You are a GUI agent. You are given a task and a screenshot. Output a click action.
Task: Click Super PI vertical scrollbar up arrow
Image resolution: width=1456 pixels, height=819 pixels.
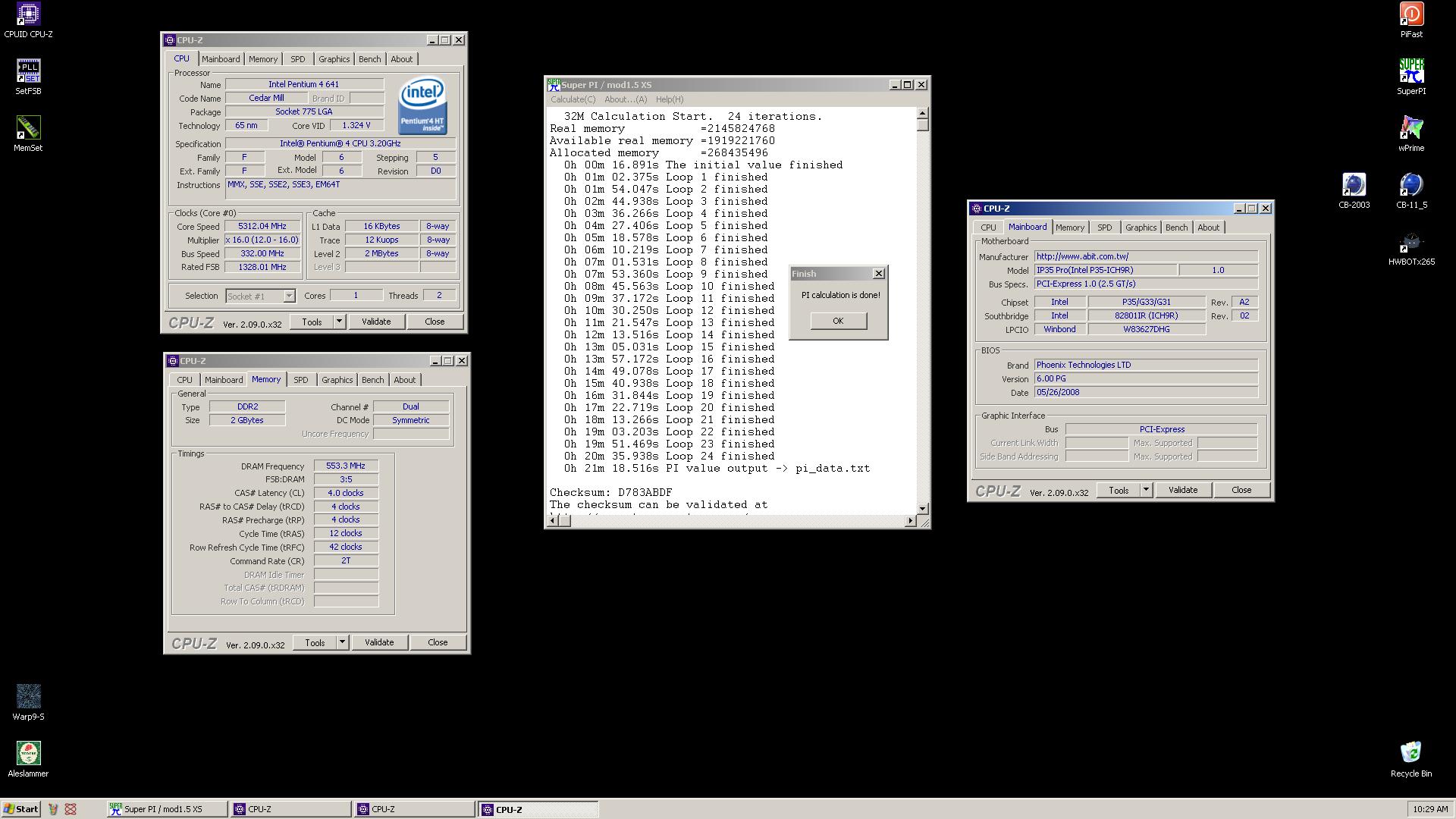click(923, 113)
